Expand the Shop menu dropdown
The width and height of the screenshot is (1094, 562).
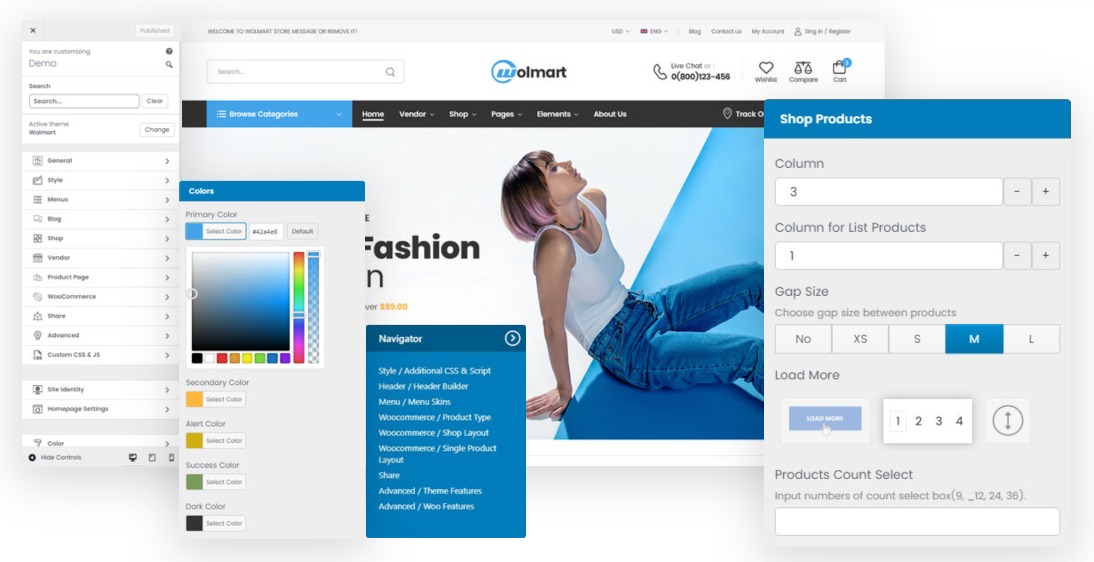(x=463, y=114)
